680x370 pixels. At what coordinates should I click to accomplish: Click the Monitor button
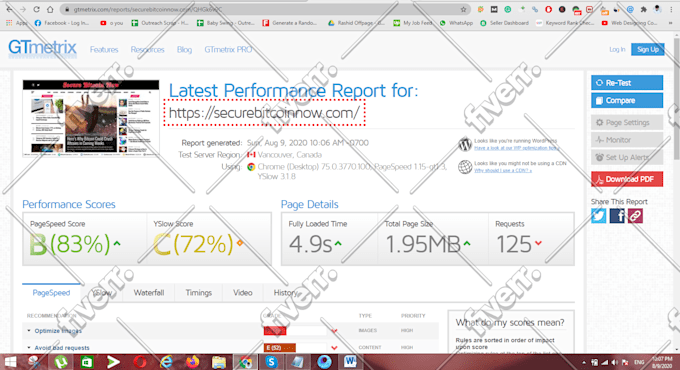coord(627,140)
